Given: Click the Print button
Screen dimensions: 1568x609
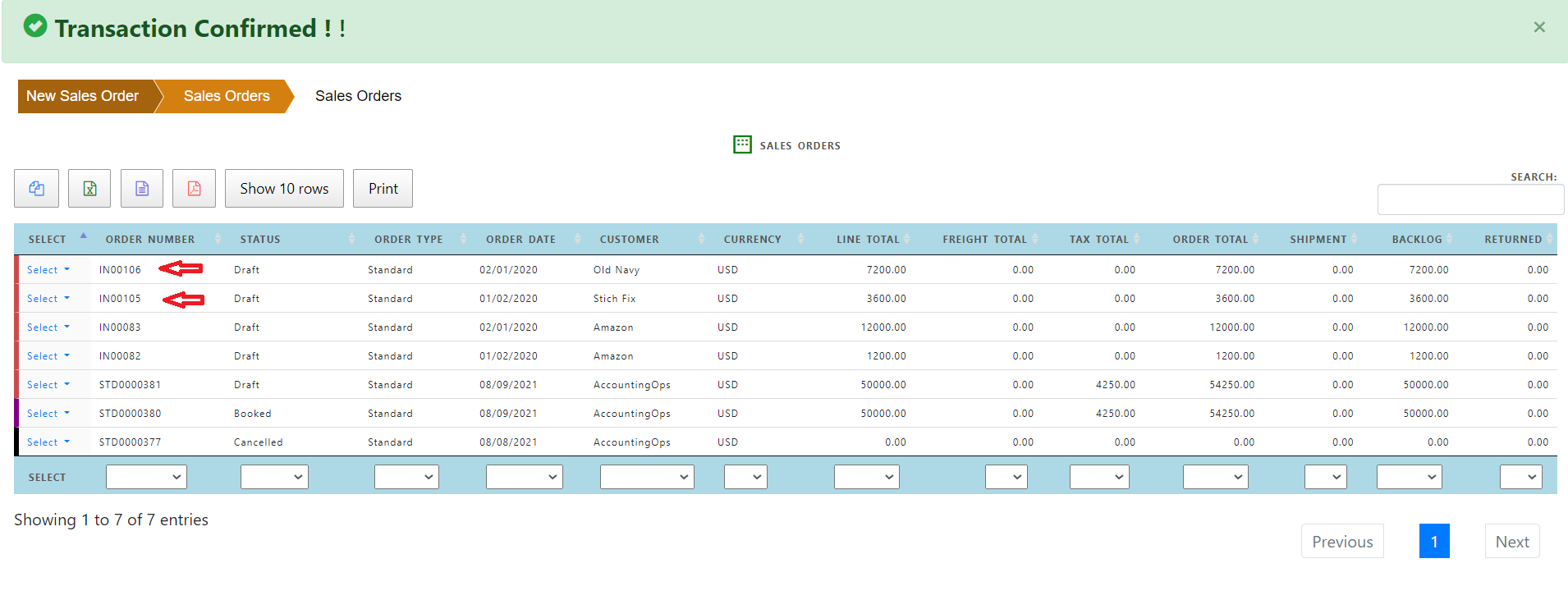Looking at the screenshot, I should click(x=383, y=189).
